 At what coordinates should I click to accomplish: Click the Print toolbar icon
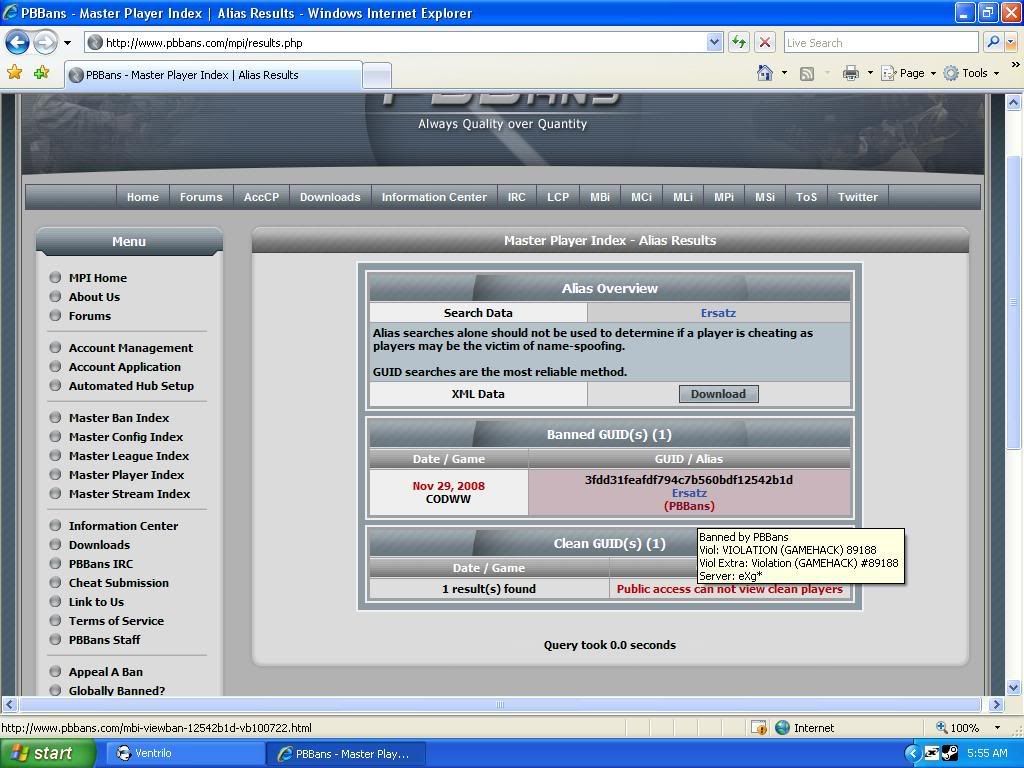[850, 73]
